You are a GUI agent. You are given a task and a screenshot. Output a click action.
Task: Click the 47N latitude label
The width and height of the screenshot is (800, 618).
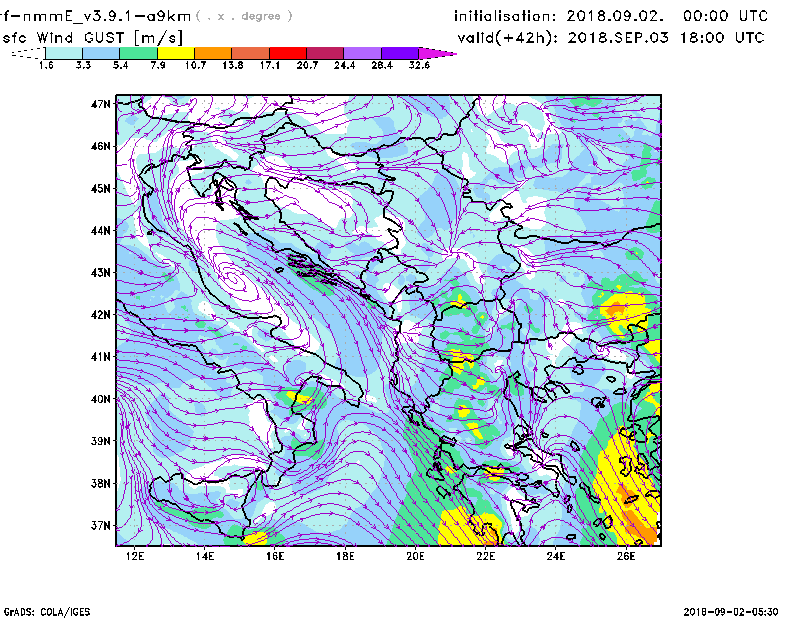point(100,104)
